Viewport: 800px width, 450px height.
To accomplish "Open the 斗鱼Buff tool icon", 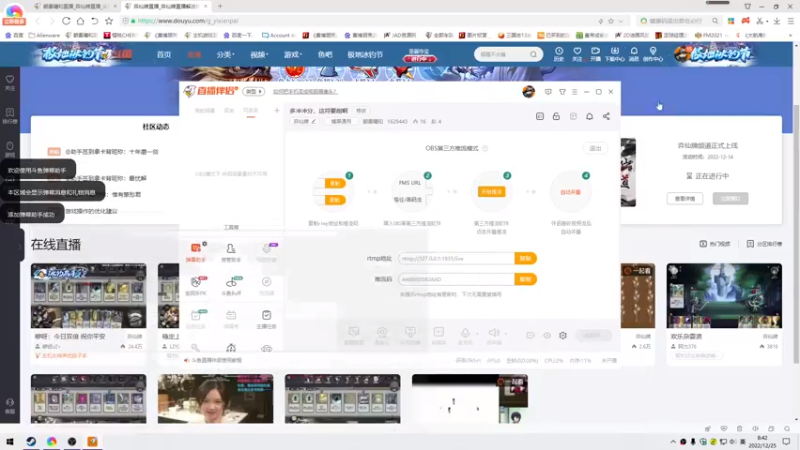I will [231, 286].
